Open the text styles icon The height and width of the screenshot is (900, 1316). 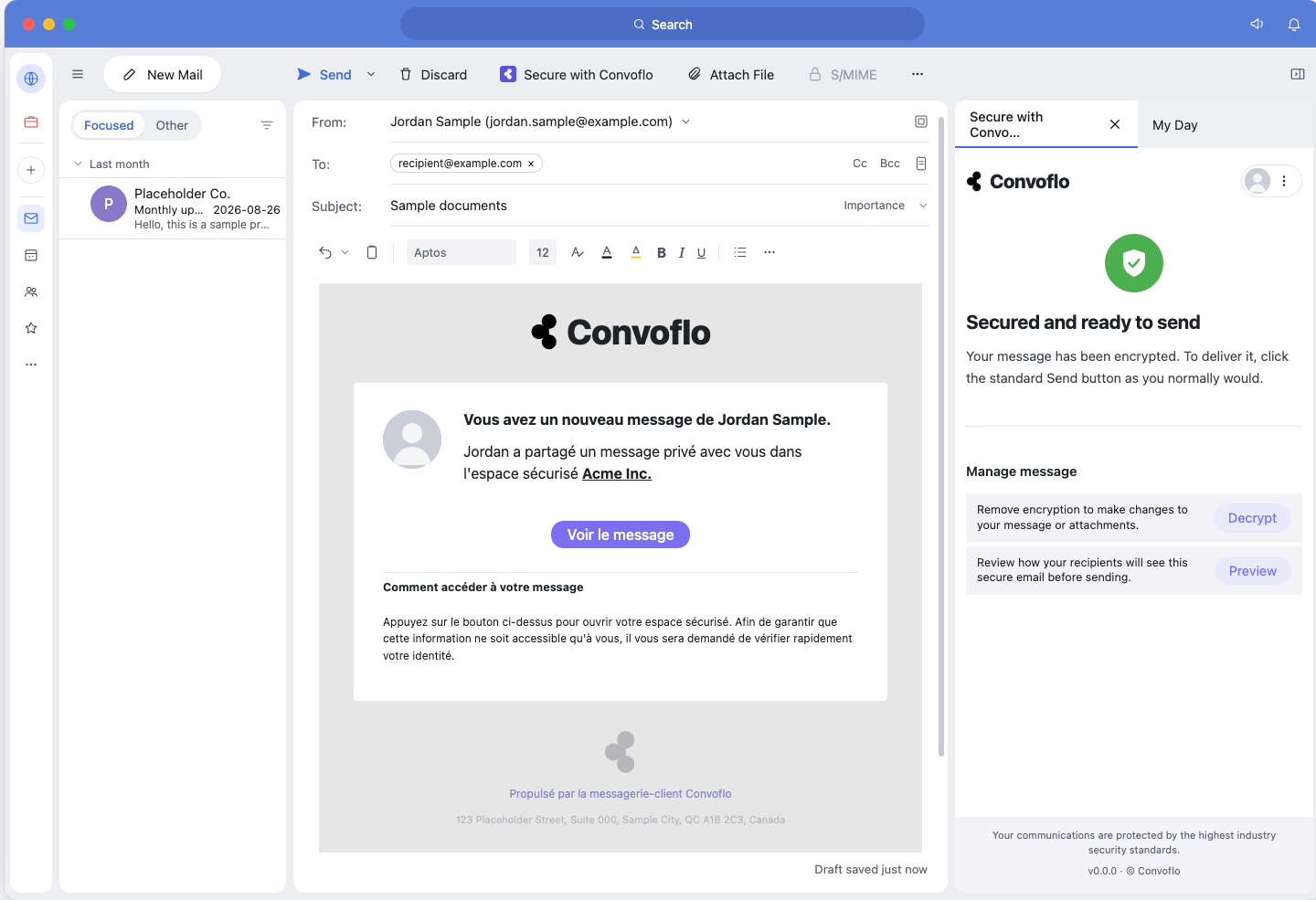point(578,252)
